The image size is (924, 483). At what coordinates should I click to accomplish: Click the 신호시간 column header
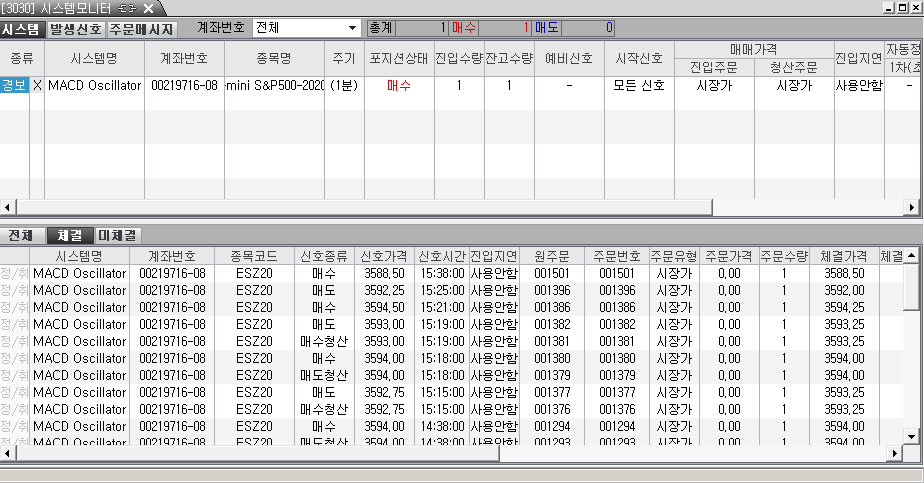pyautogui.click(x=441, y=256)
